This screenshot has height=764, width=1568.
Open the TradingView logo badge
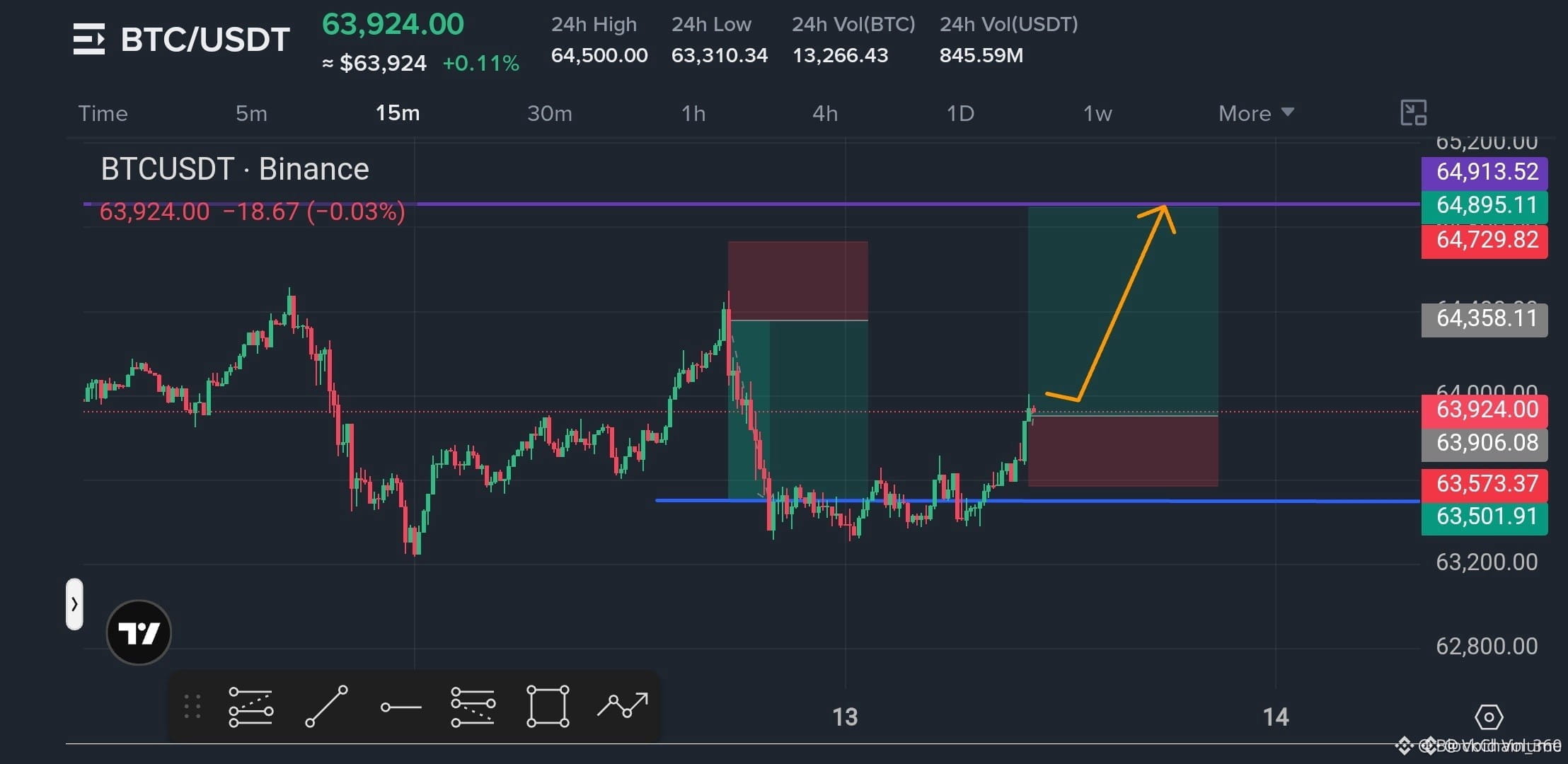(x=139, y=632)
